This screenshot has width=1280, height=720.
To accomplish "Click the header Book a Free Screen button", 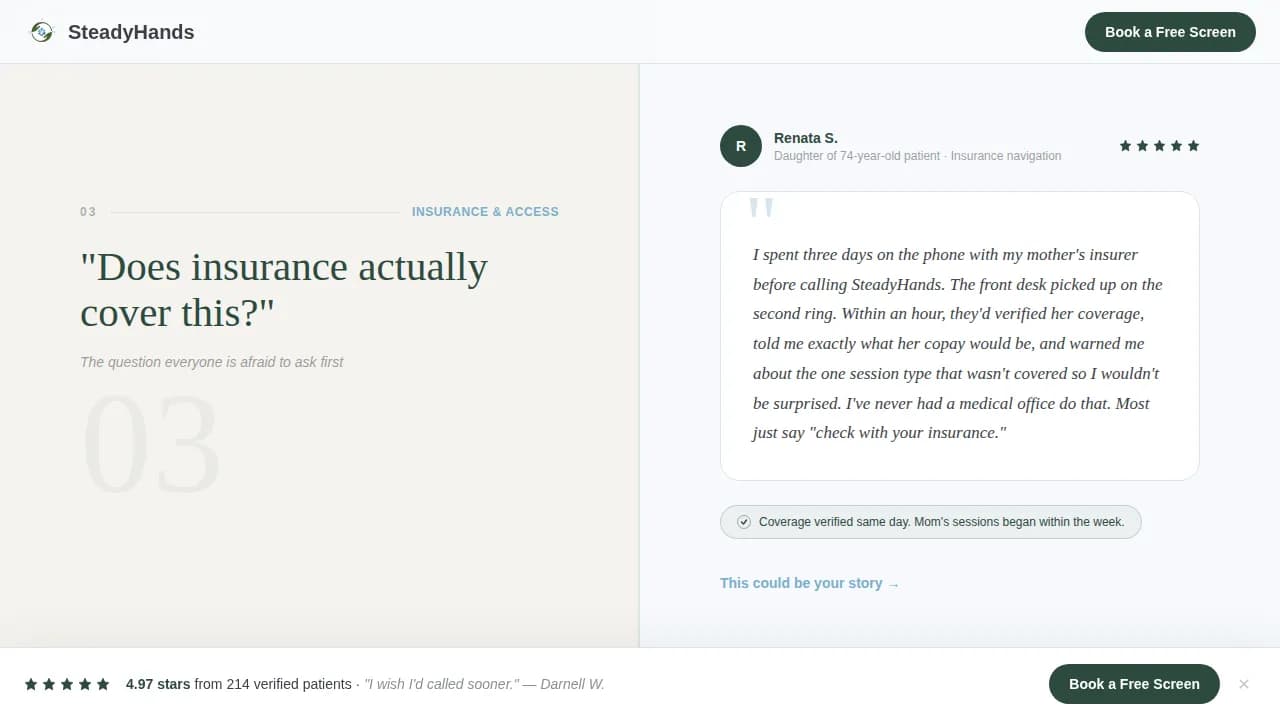I will pyautogui.click(x=1170, y=32).
